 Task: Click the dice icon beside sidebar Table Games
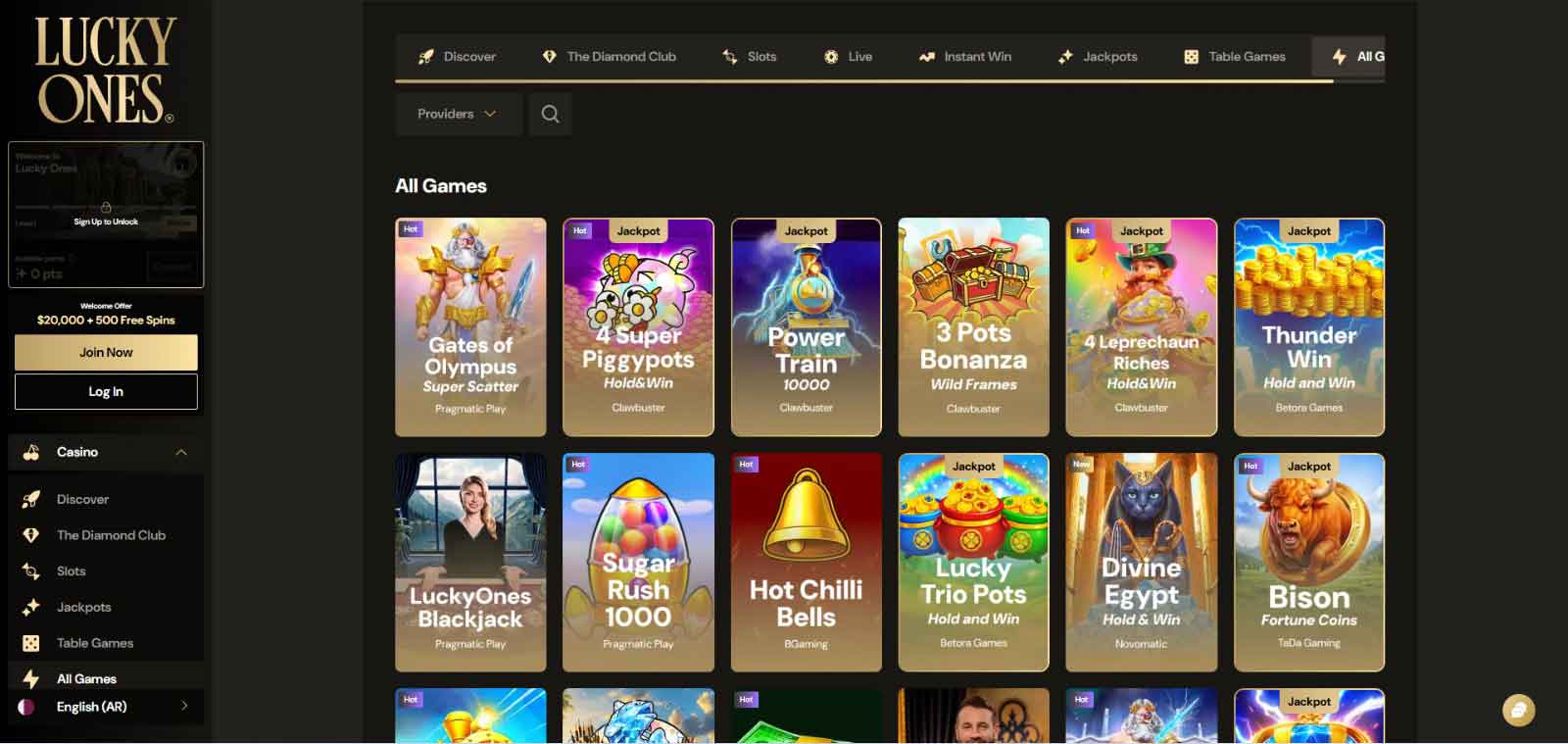31,643
